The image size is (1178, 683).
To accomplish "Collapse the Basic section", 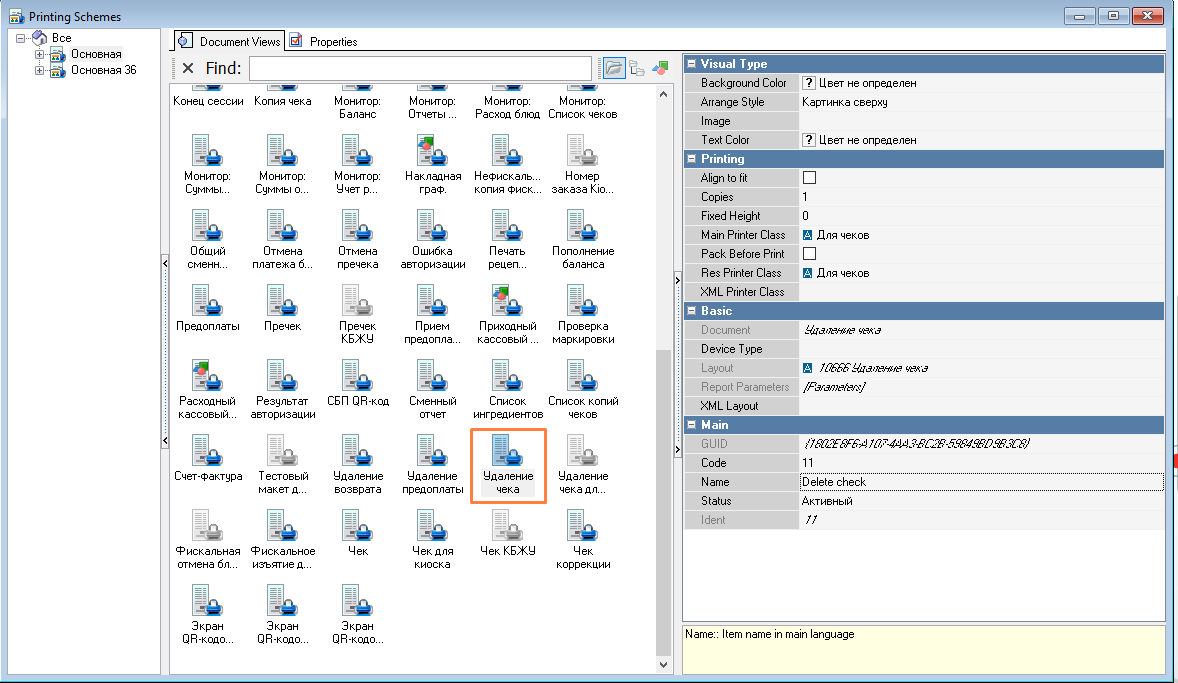I will [x=692, y=310].
